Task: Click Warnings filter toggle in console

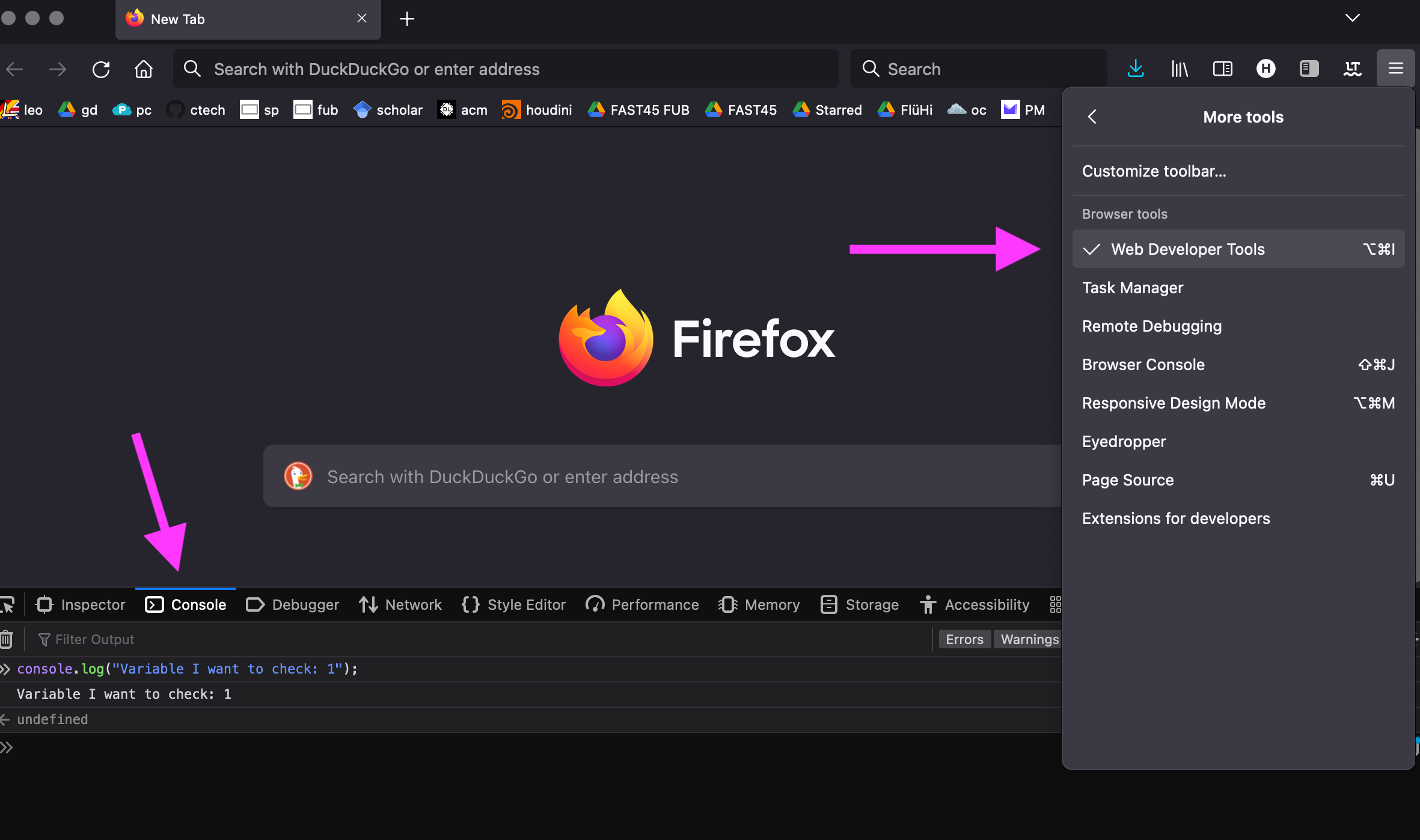Action: click(x=1028, y=639)
